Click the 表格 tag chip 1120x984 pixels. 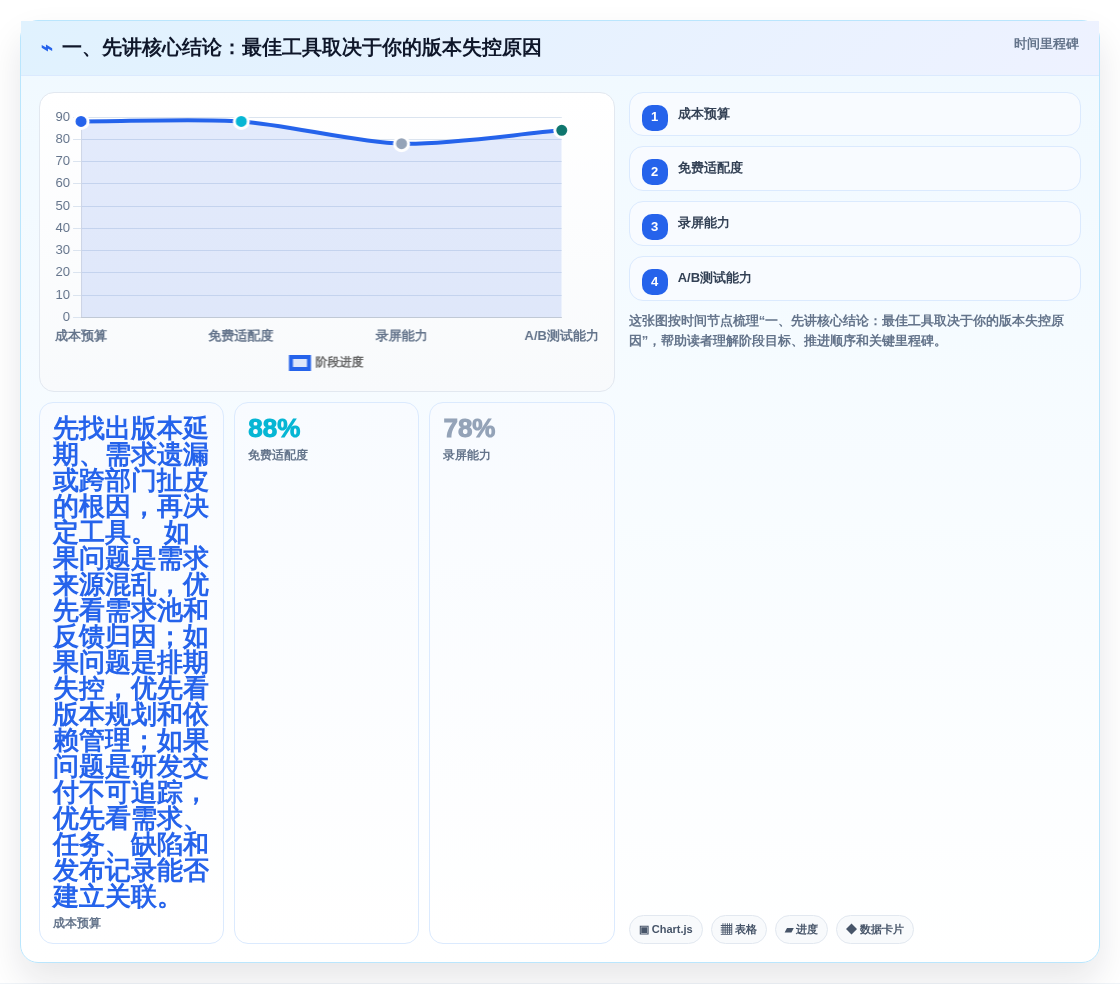coord(739,930)
